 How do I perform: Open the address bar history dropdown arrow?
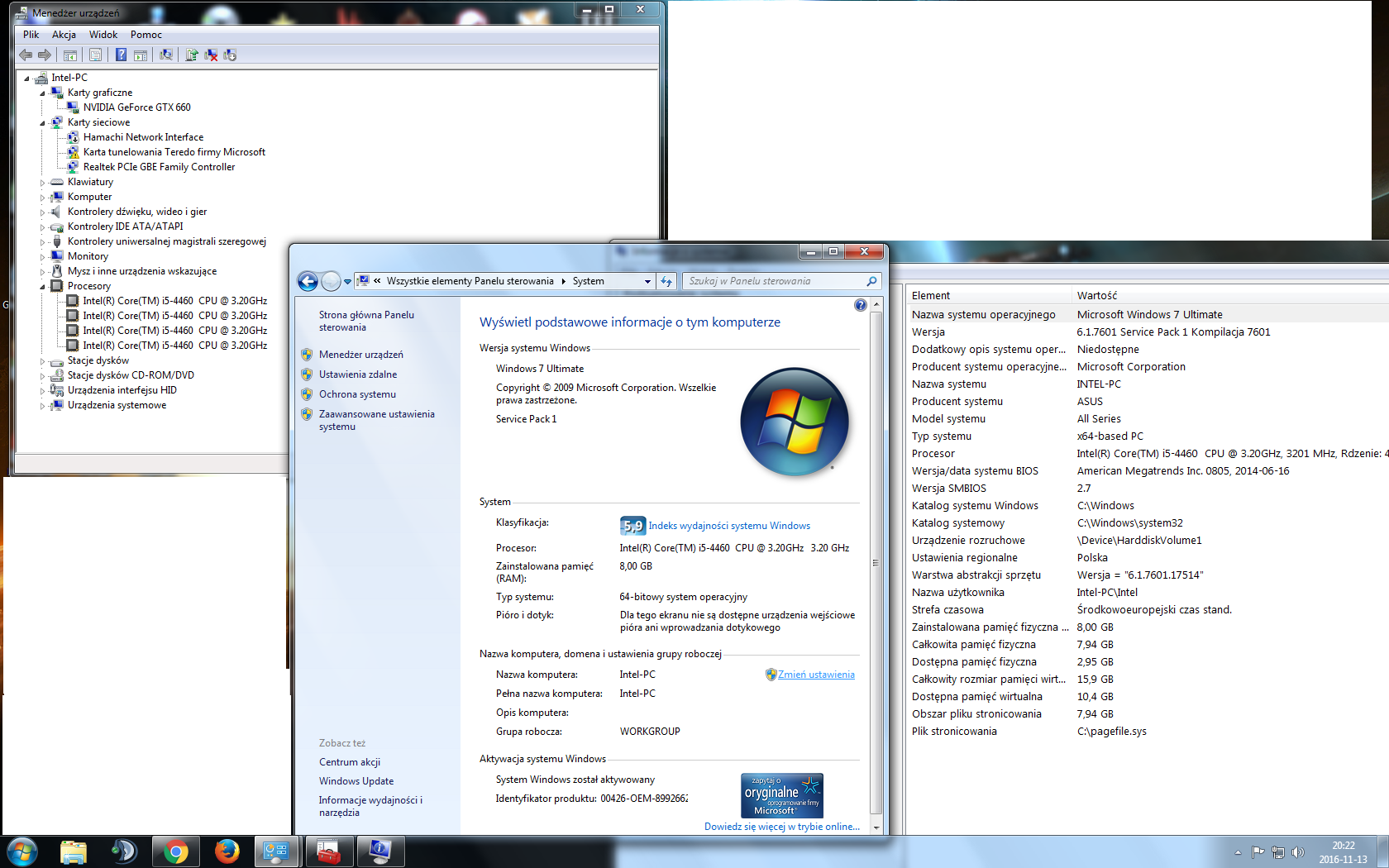pyautogui.click(x=647, y=281)
